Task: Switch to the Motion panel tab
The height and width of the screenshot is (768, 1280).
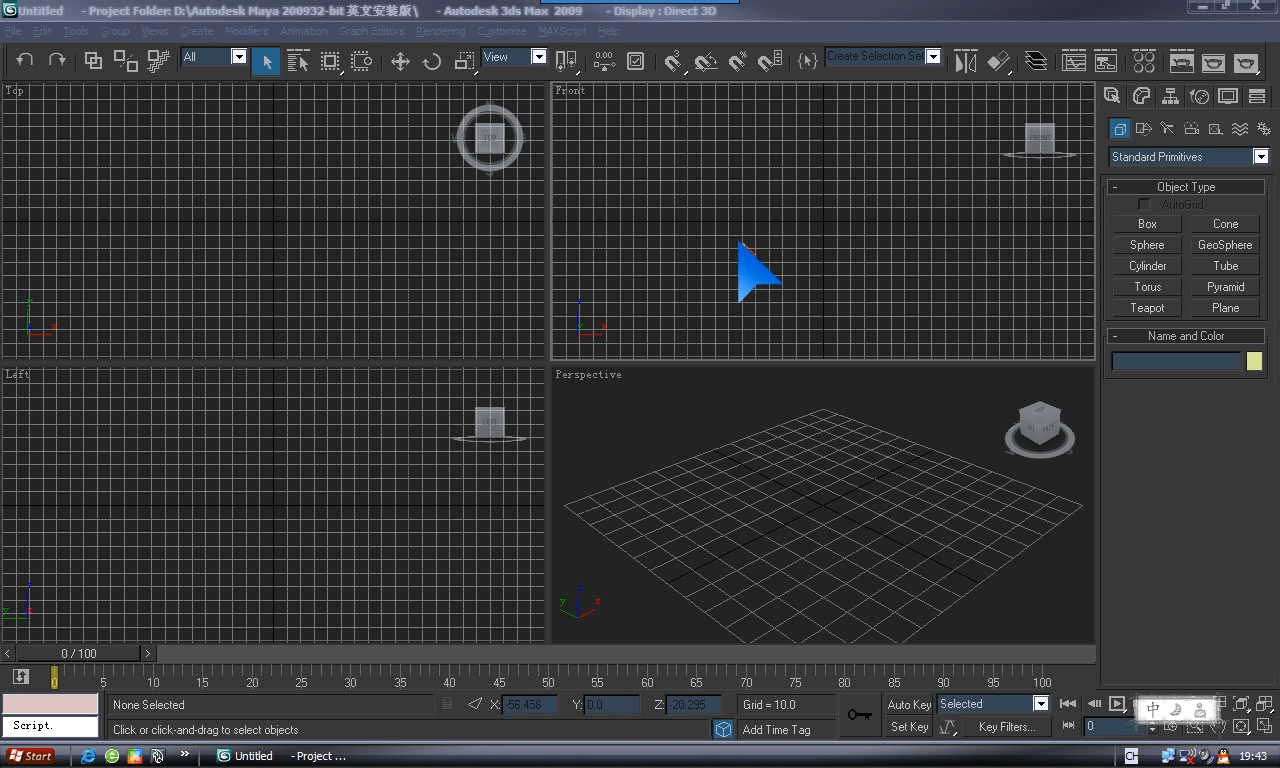Action: click(1198, 96)
